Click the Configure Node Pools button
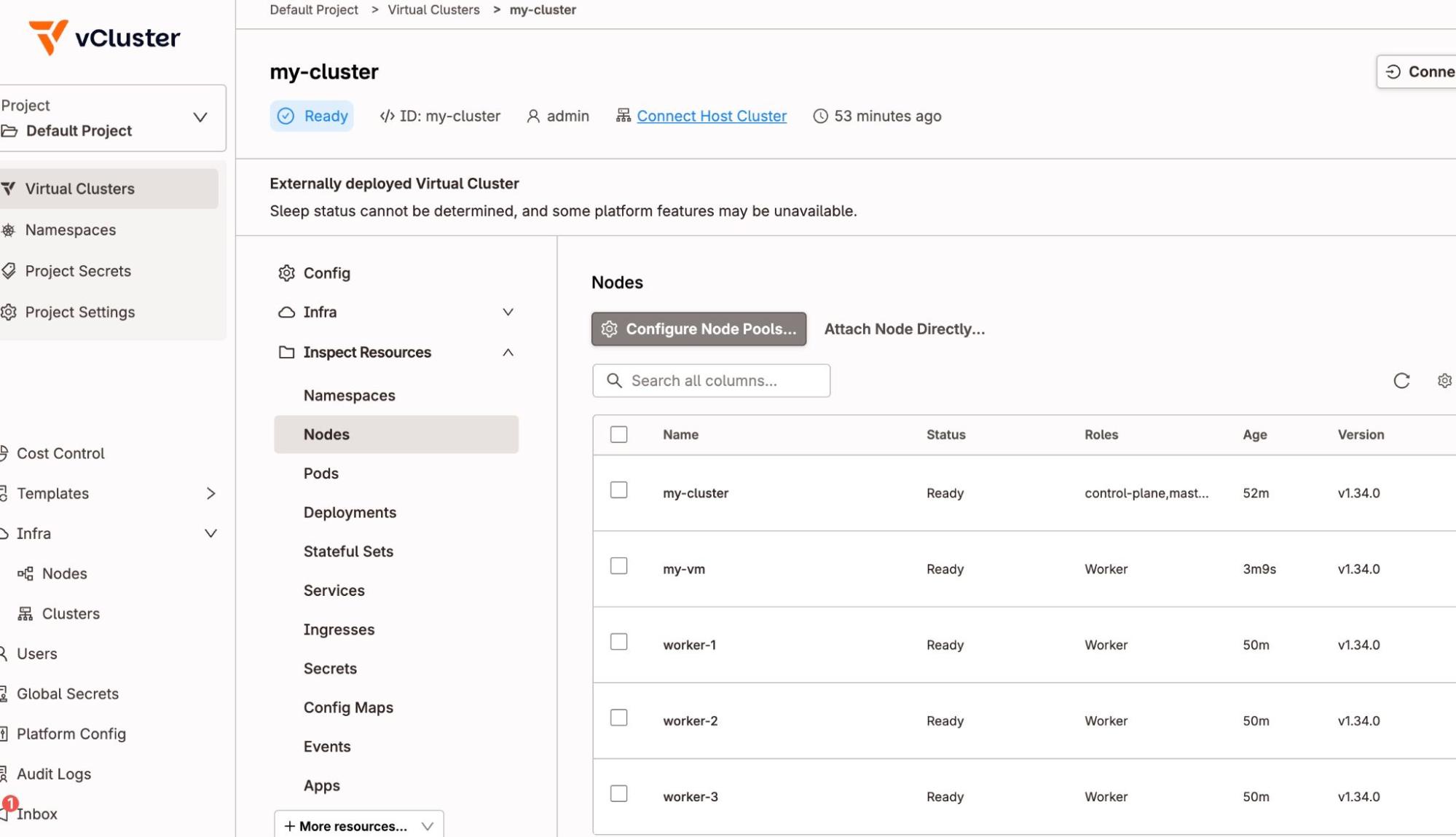The width and height of the screenshot is (1456, 837). [699, 329]
